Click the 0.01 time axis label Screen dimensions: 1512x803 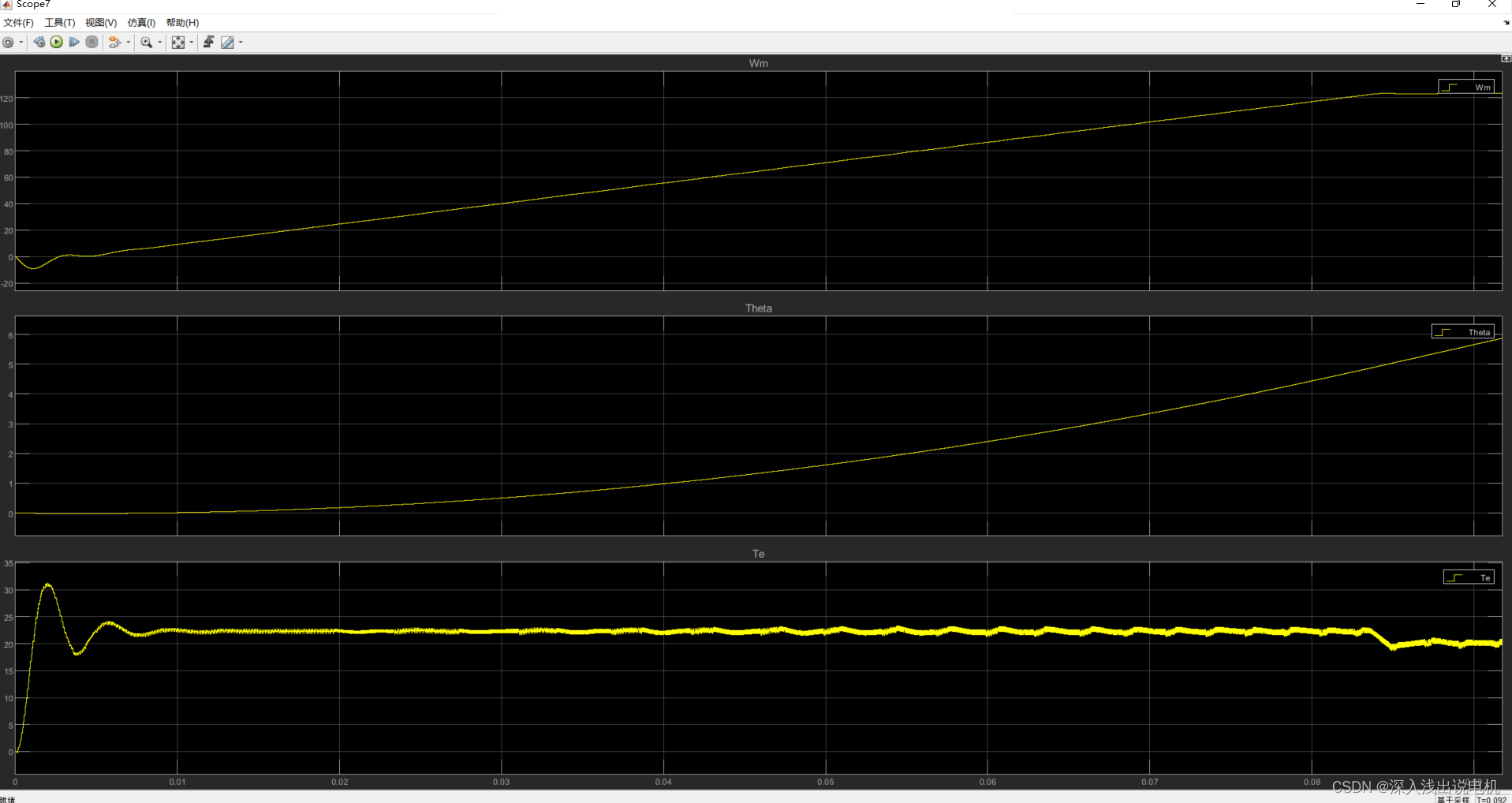(x=177, y=782)
